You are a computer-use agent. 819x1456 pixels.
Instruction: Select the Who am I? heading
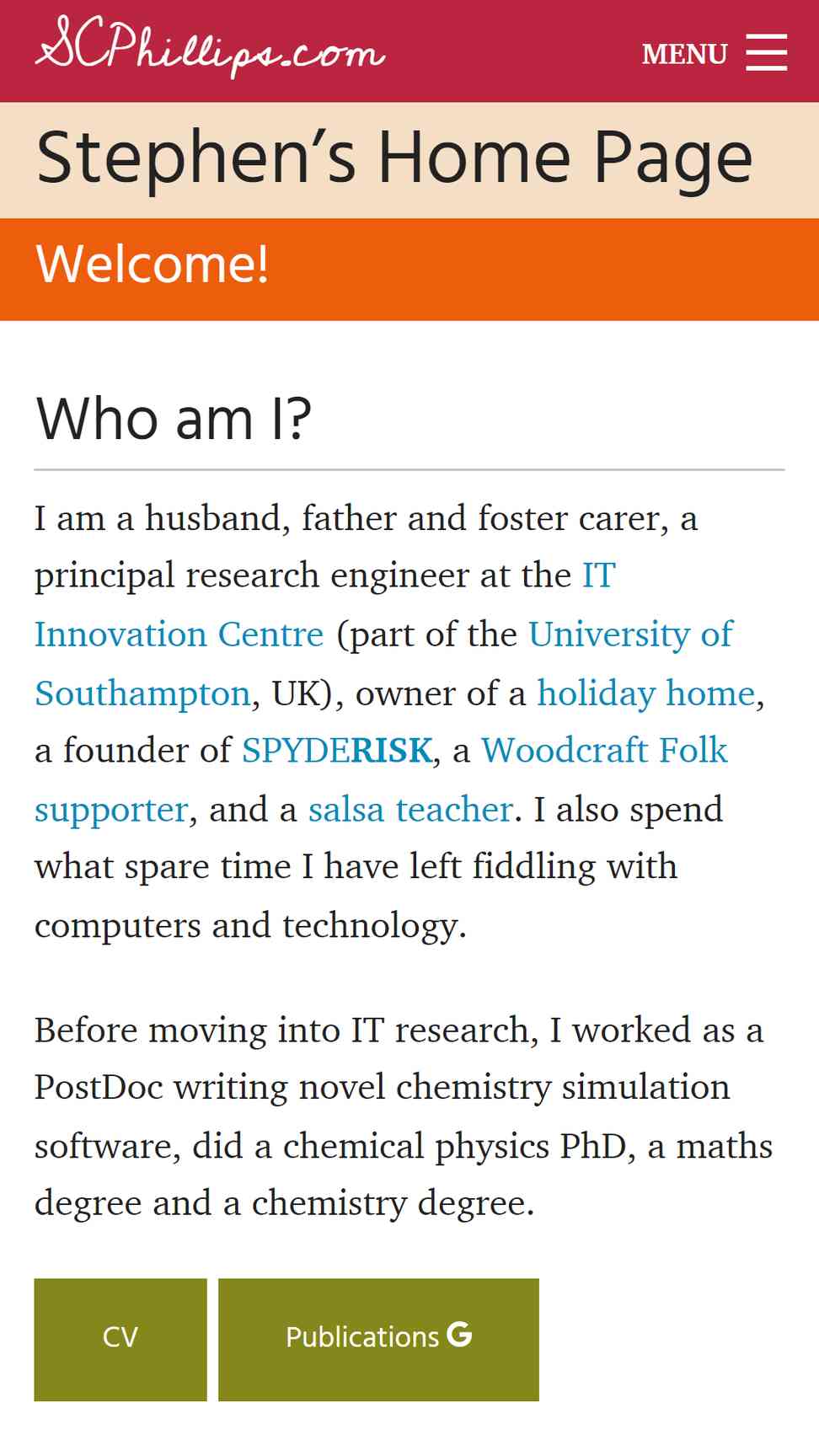(x=174, y=419)
